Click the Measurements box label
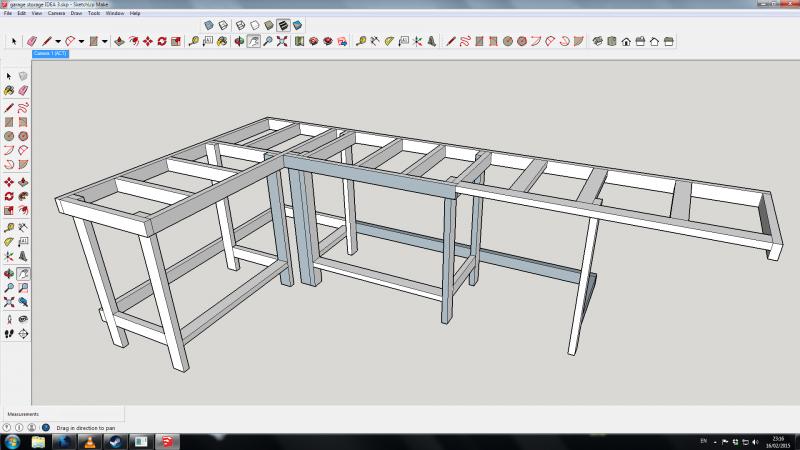This screenshot has width=800, height=450. pos(24,413)
